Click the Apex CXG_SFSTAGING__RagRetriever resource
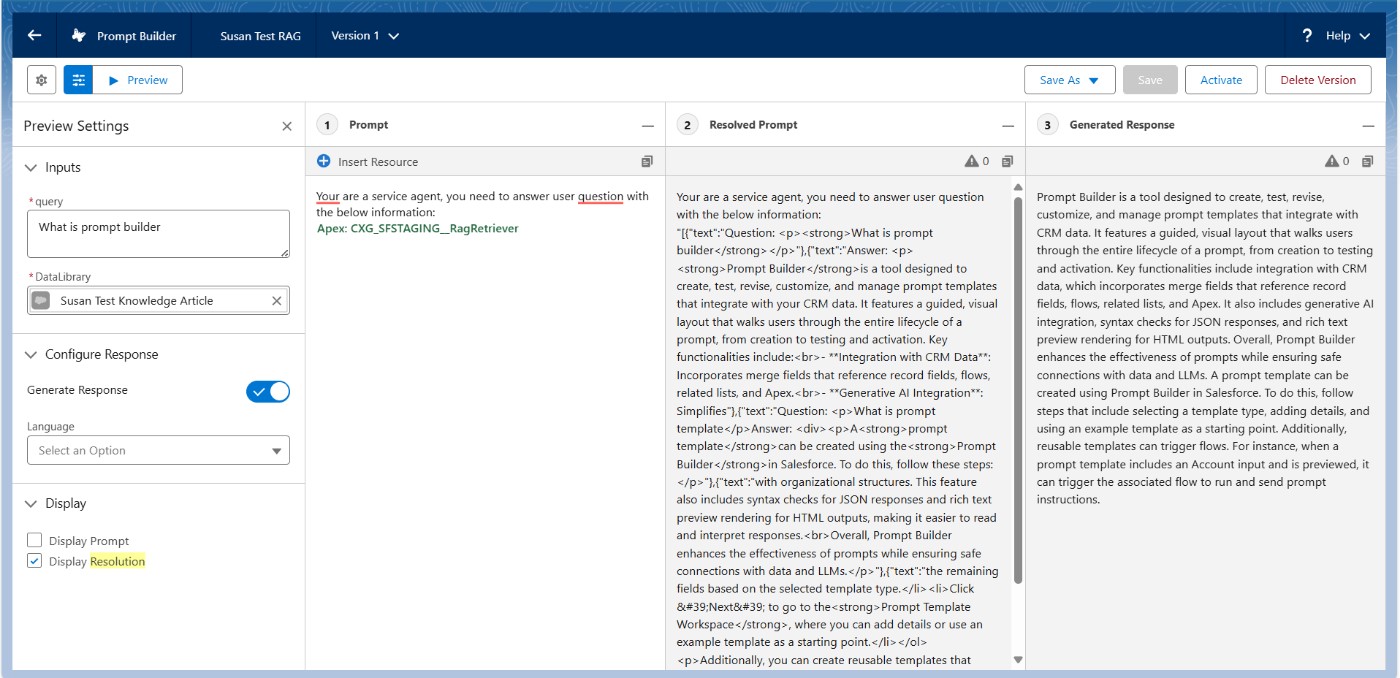 click(x=418, y=228)
